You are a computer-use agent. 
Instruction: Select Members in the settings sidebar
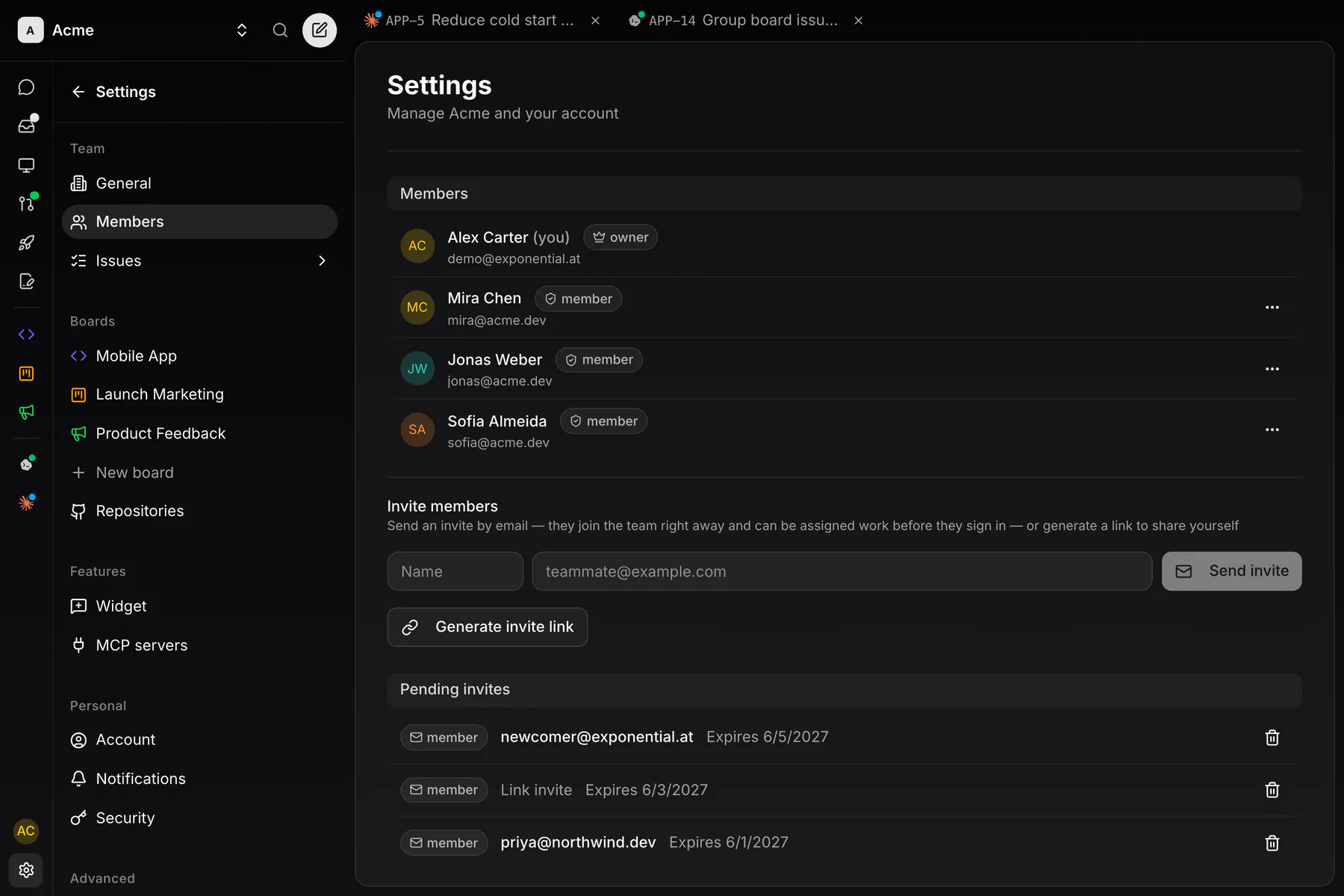click(x=199, y=222)
